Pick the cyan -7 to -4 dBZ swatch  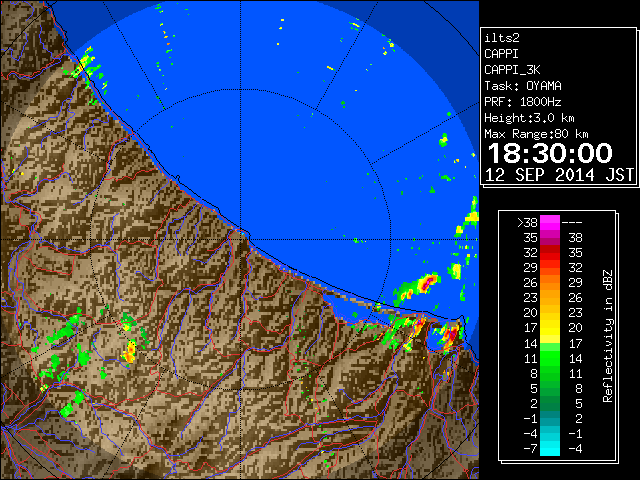pos(550,449)
